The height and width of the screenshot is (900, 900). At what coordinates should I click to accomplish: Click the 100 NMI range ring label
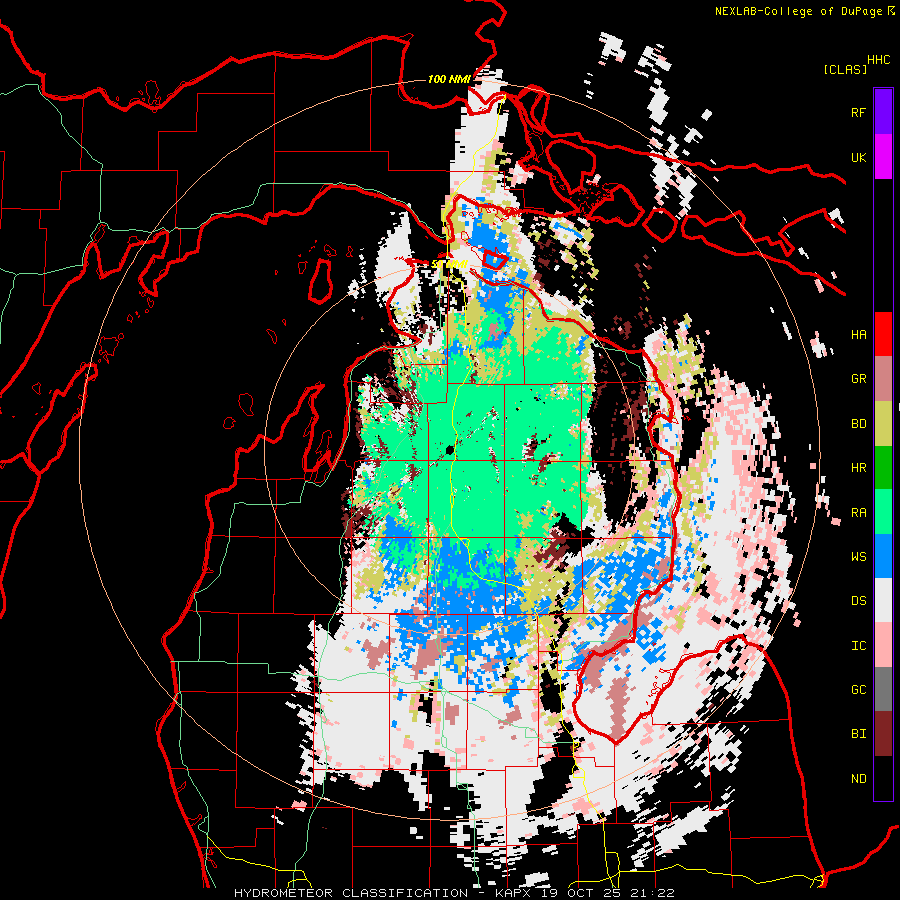click(449, 79)
